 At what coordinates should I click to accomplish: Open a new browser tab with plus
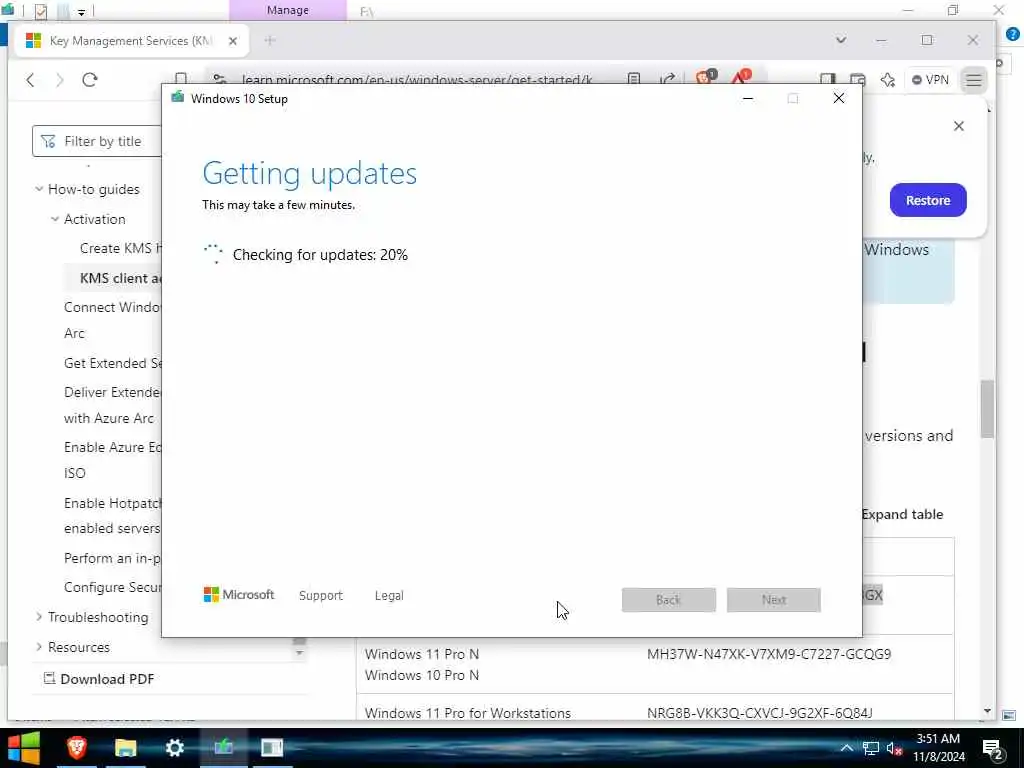[x=270, y=40]
